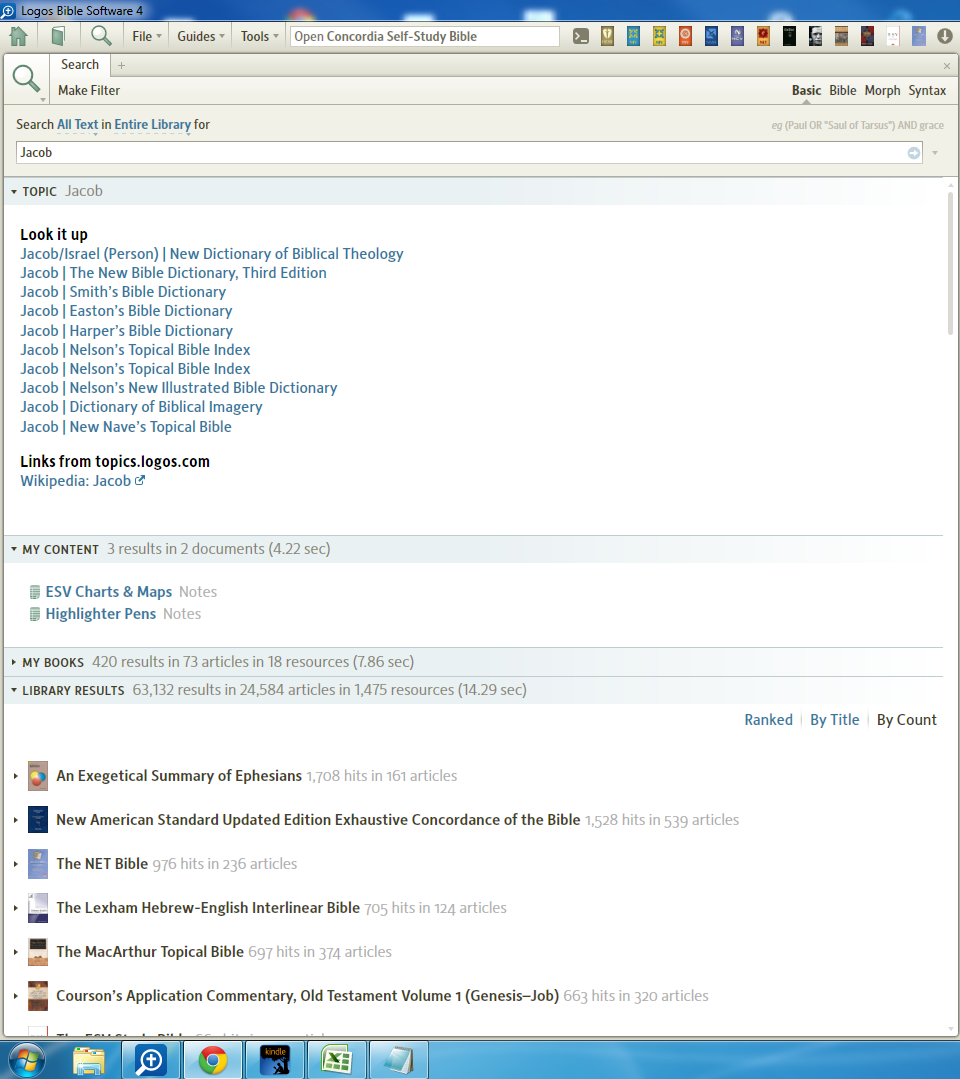Viewport: 960px width, 1079px height.
Task: Expand the MY BOOKS section
Action: [14, 663]
